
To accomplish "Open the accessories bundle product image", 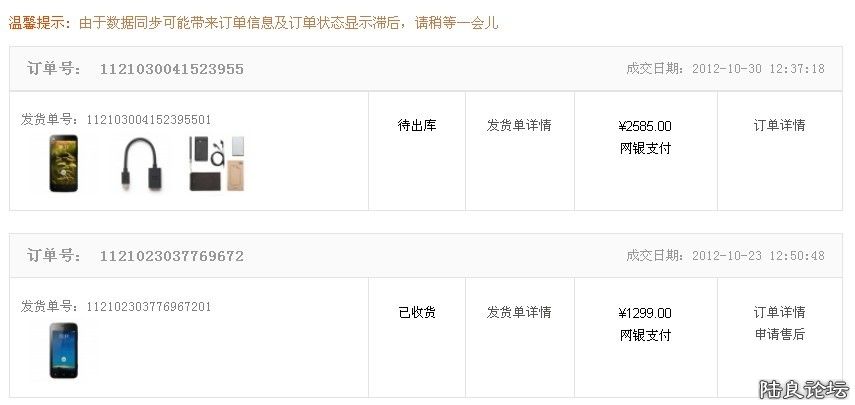I will 217,163.
